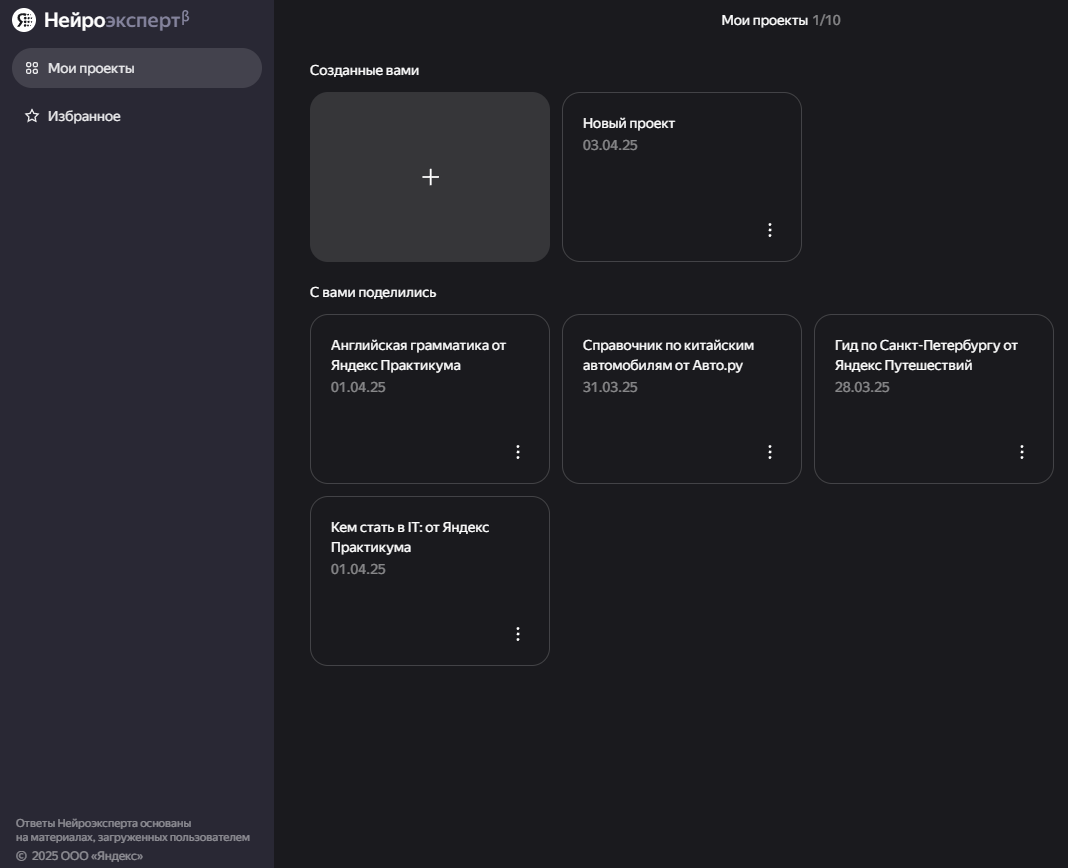Open Гид по Санкт-Петербургу project
Screen dimensions: 1068x868
[926, 355]
